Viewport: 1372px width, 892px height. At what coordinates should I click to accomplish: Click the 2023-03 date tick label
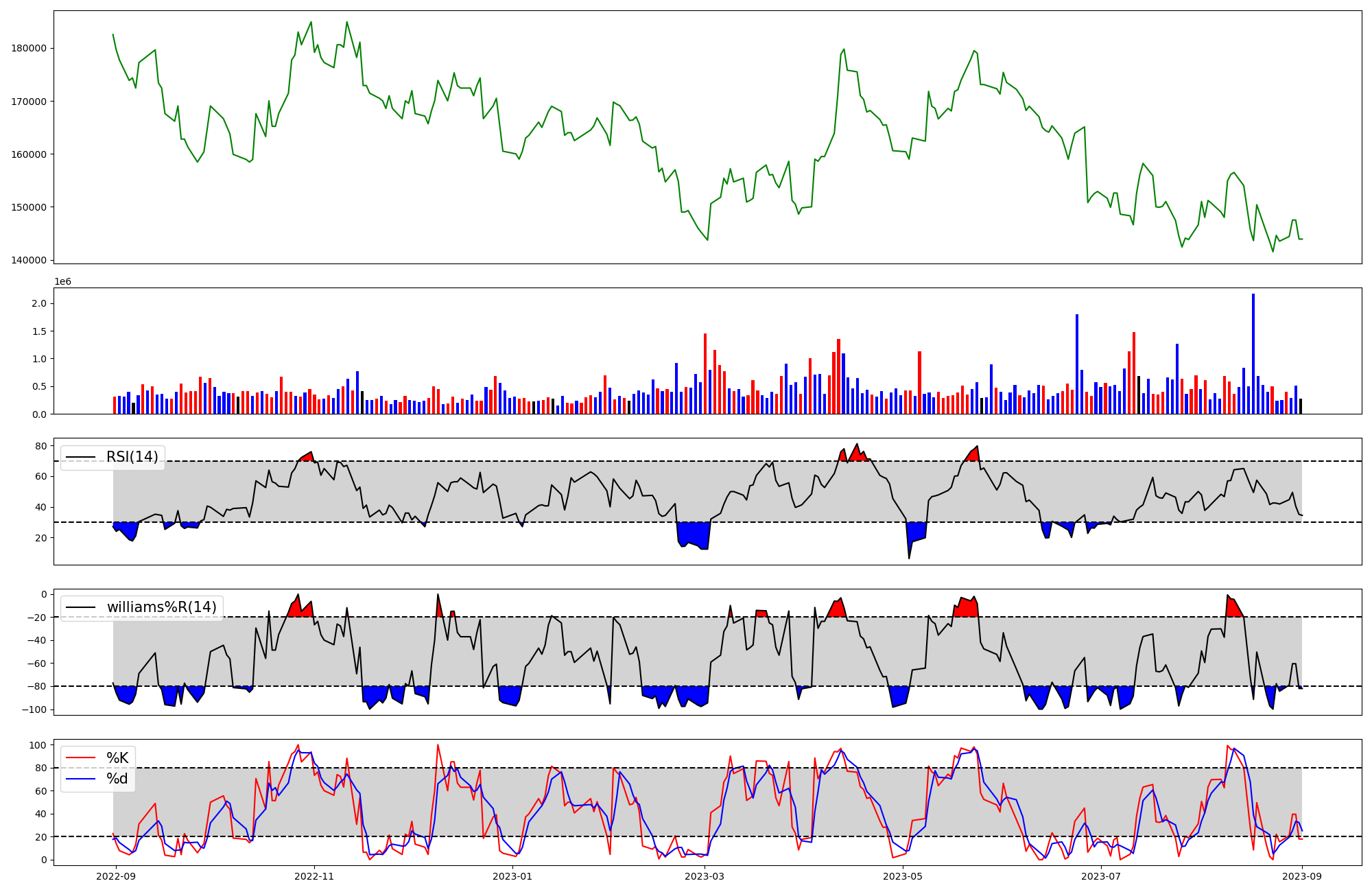705,876
